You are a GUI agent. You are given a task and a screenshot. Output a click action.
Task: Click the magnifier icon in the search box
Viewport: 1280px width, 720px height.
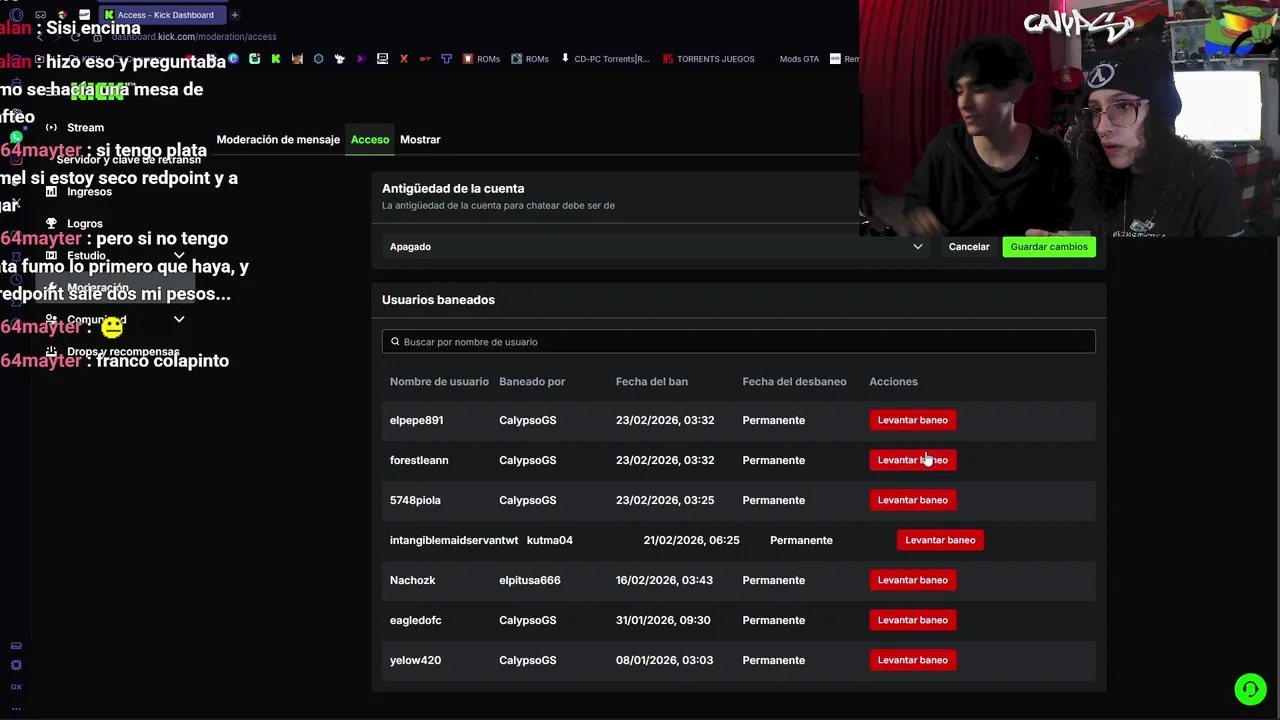pos(395,342)
